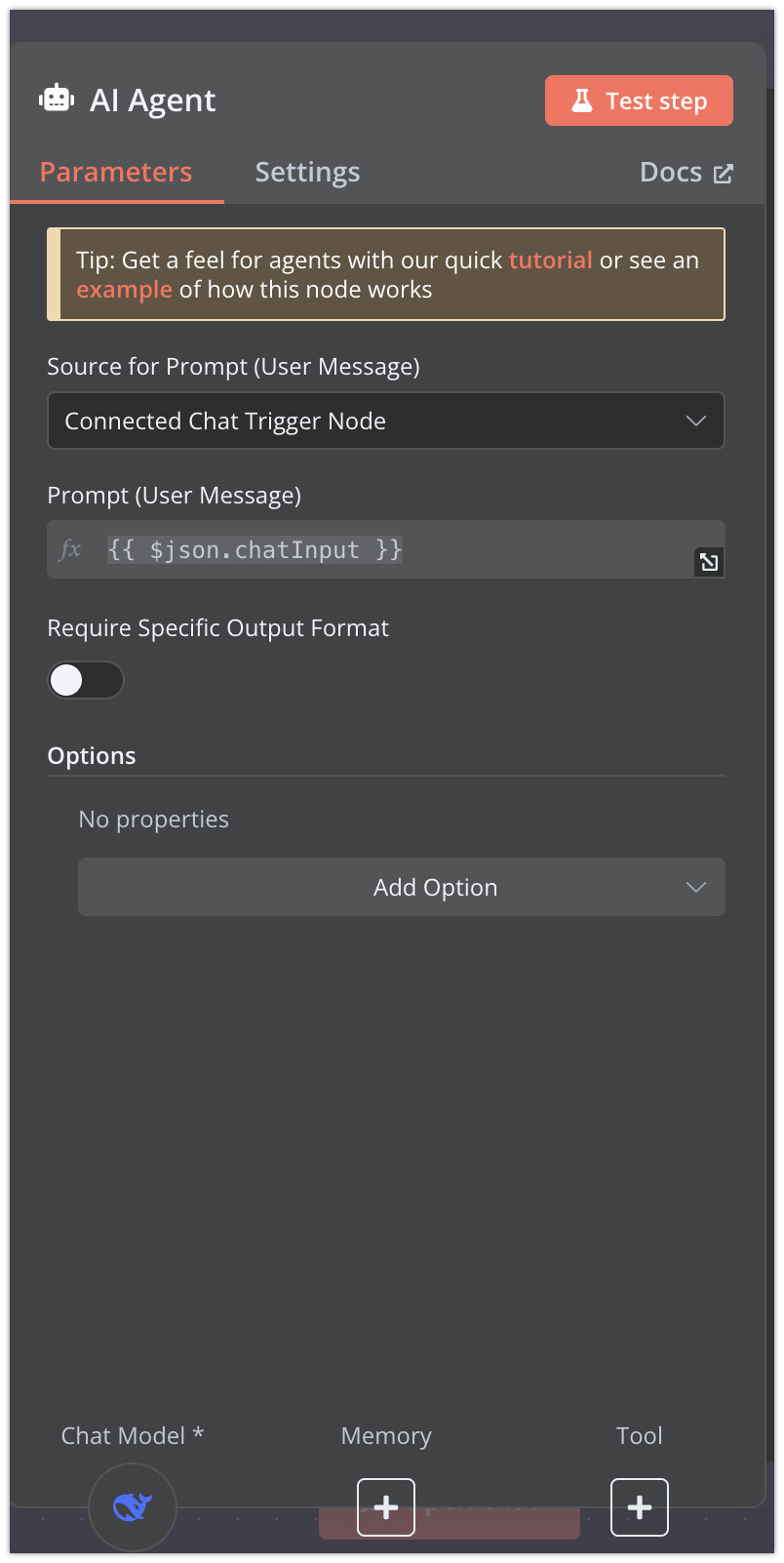The height and width of the screenshot is (1563, 784).
Task: Click the chevron on Connected Chat Trigger Node
Action: pyautogui.click(x=696, y=421)
